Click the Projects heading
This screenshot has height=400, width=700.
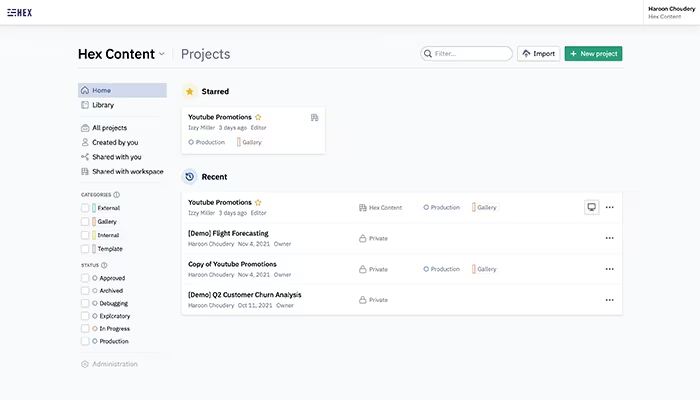[x=205, y=54]
